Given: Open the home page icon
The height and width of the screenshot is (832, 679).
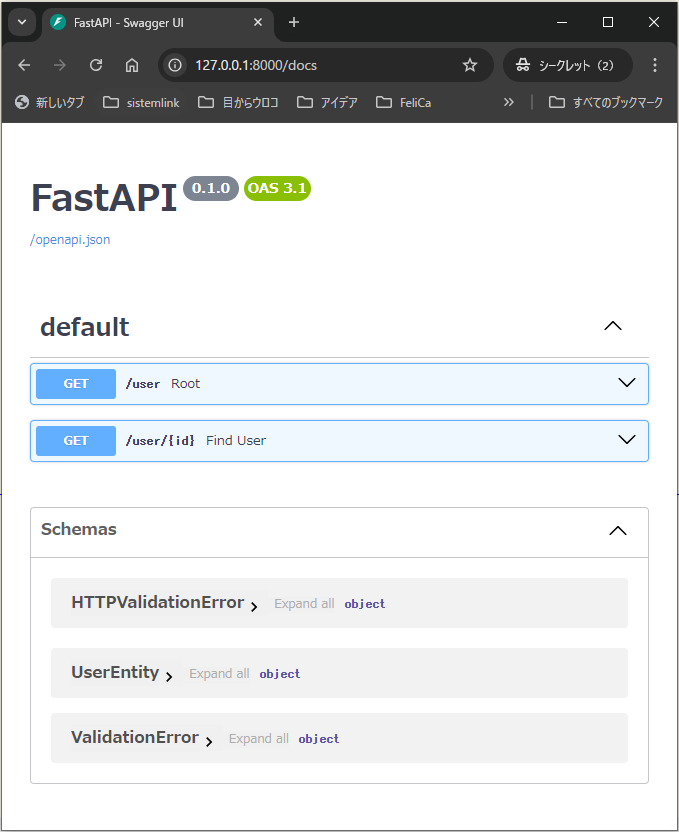Looking at the screenshot, I should pyautogui.click(x=132, y=64).
